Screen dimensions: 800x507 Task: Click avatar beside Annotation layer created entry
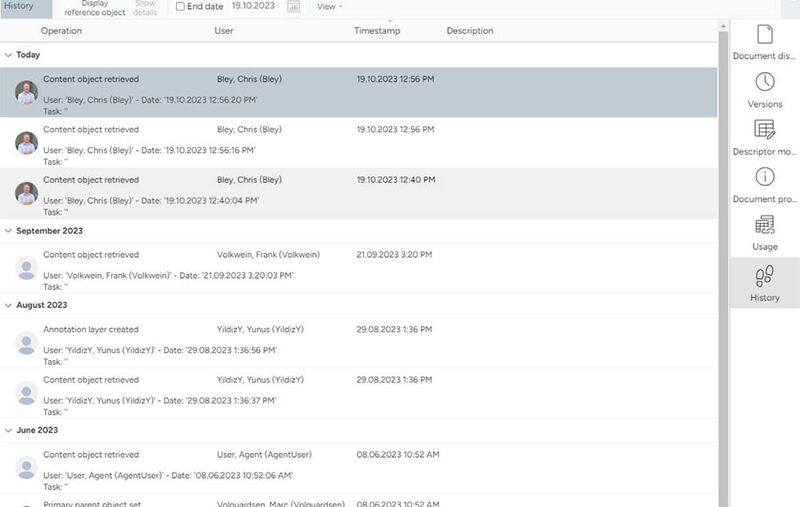tap(26, 343)
